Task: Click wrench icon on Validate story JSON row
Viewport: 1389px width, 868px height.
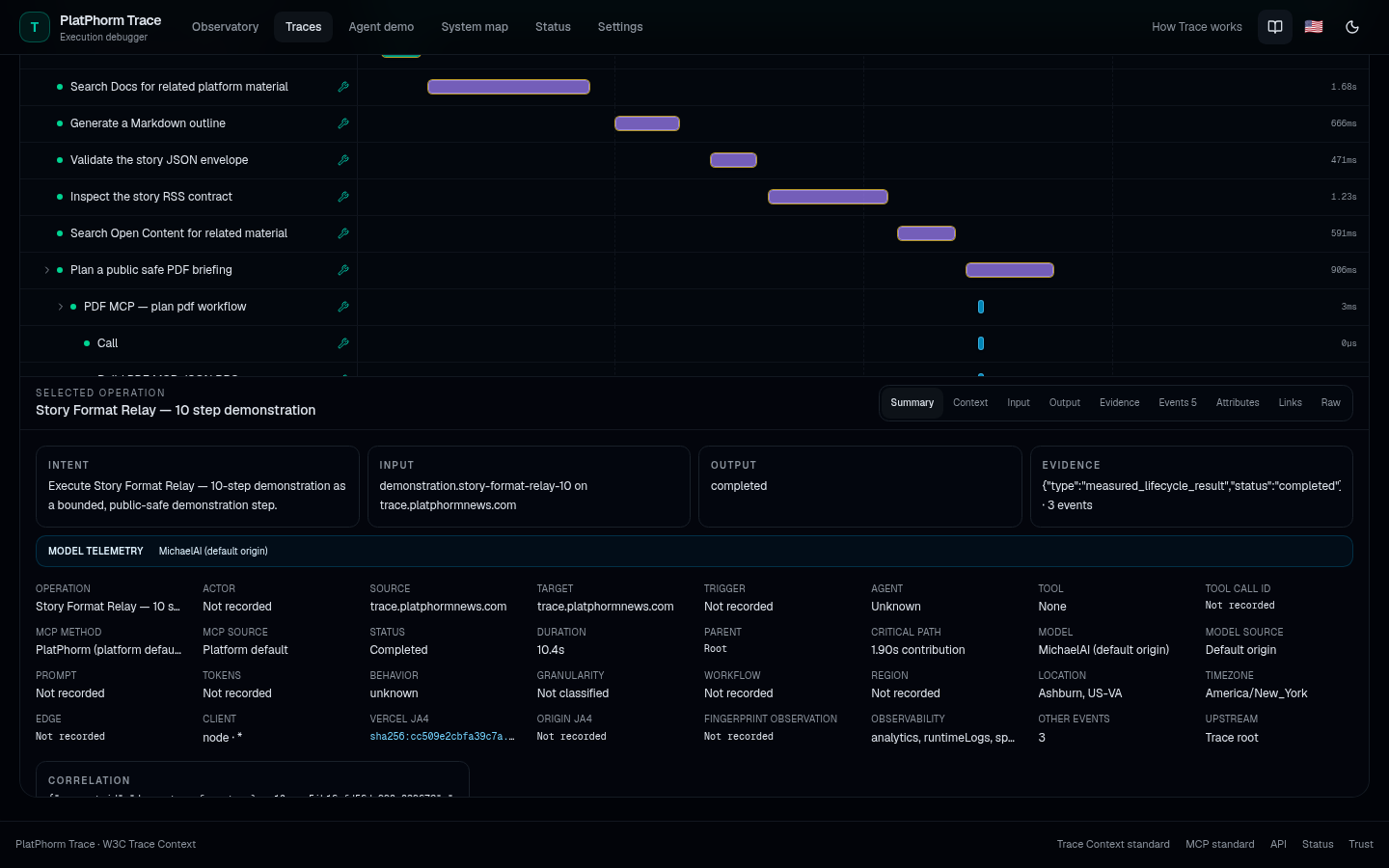Action: (343, 160)
